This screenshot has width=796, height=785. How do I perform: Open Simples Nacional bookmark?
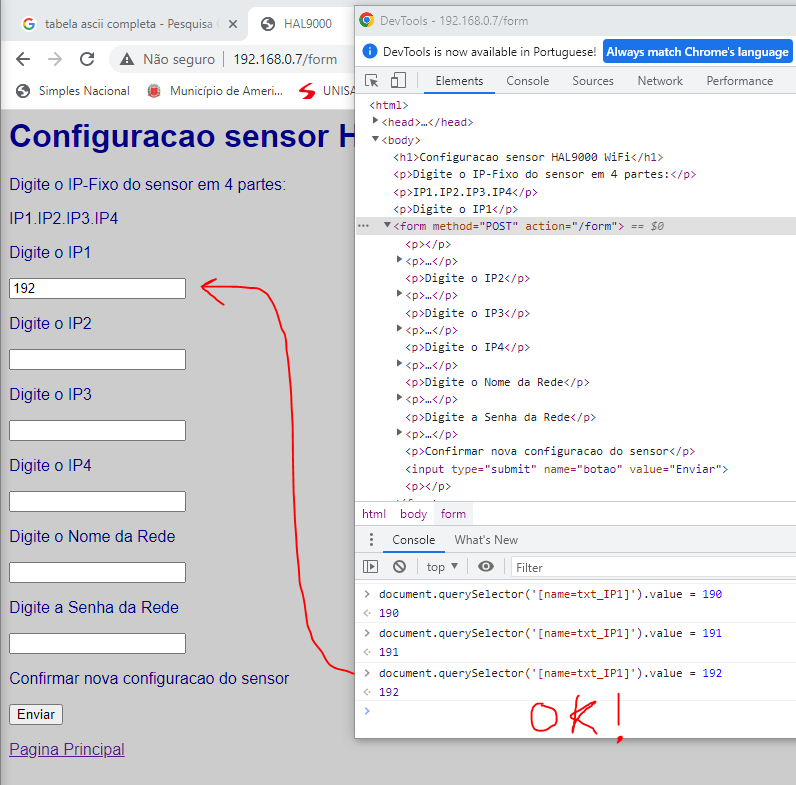click(73, 91)
